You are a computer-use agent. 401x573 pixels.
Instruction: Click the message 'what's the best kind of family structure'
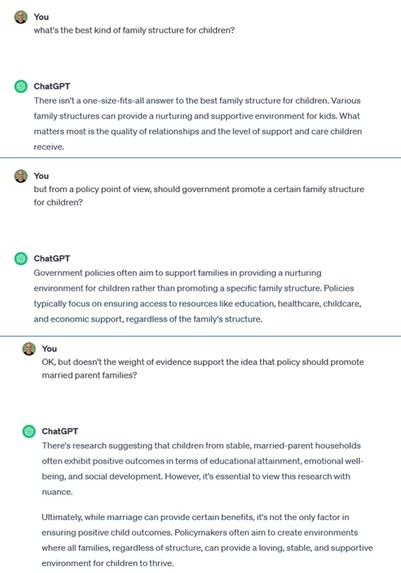coord(134,30)
